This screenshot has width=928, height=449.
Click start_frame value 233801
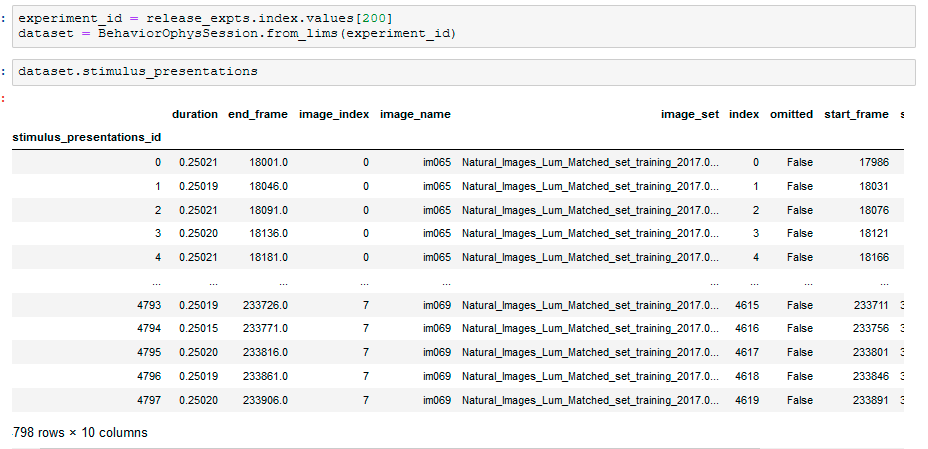(871, 352)
